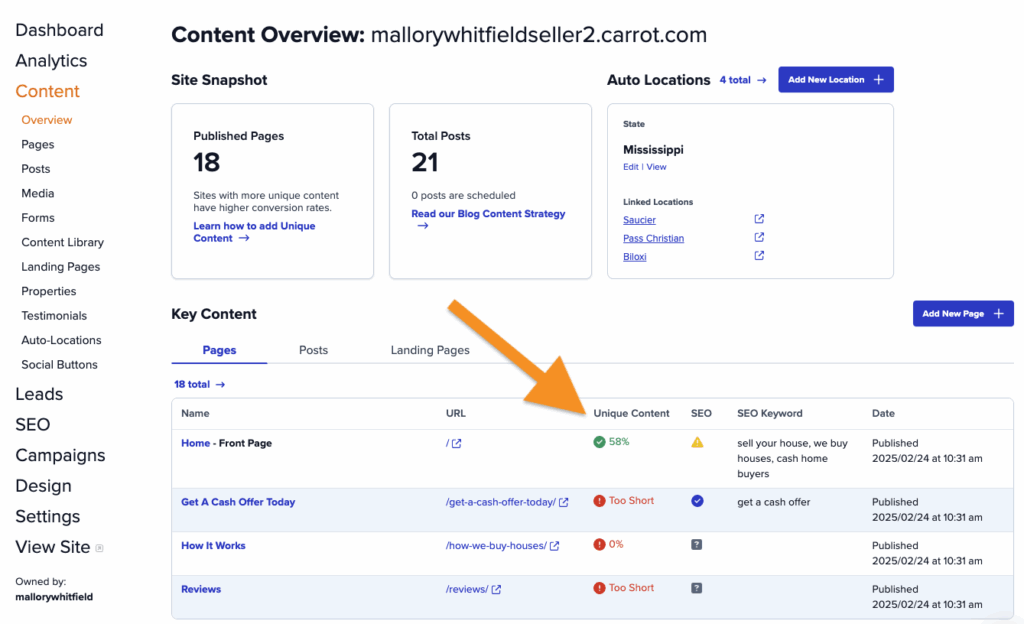Click red alert icon beside 0% unique content

(599, 544)
